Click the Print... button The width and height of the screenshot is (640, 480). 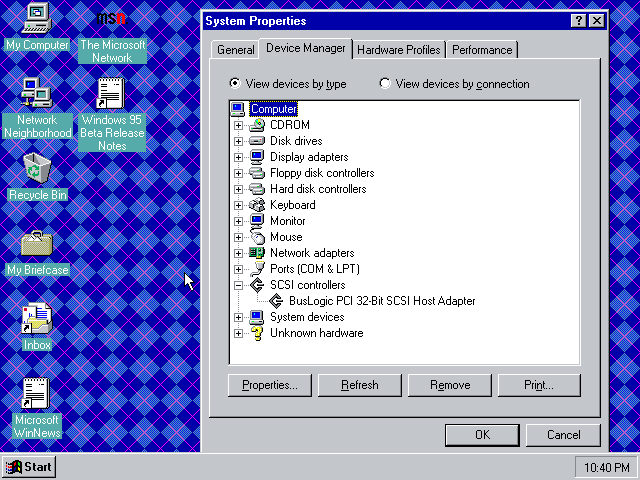[539, 385]
